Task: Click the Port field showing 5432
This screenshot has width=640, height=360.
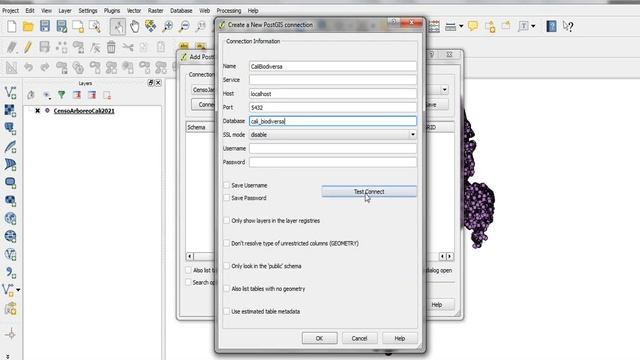Action: tap(333, 107)
